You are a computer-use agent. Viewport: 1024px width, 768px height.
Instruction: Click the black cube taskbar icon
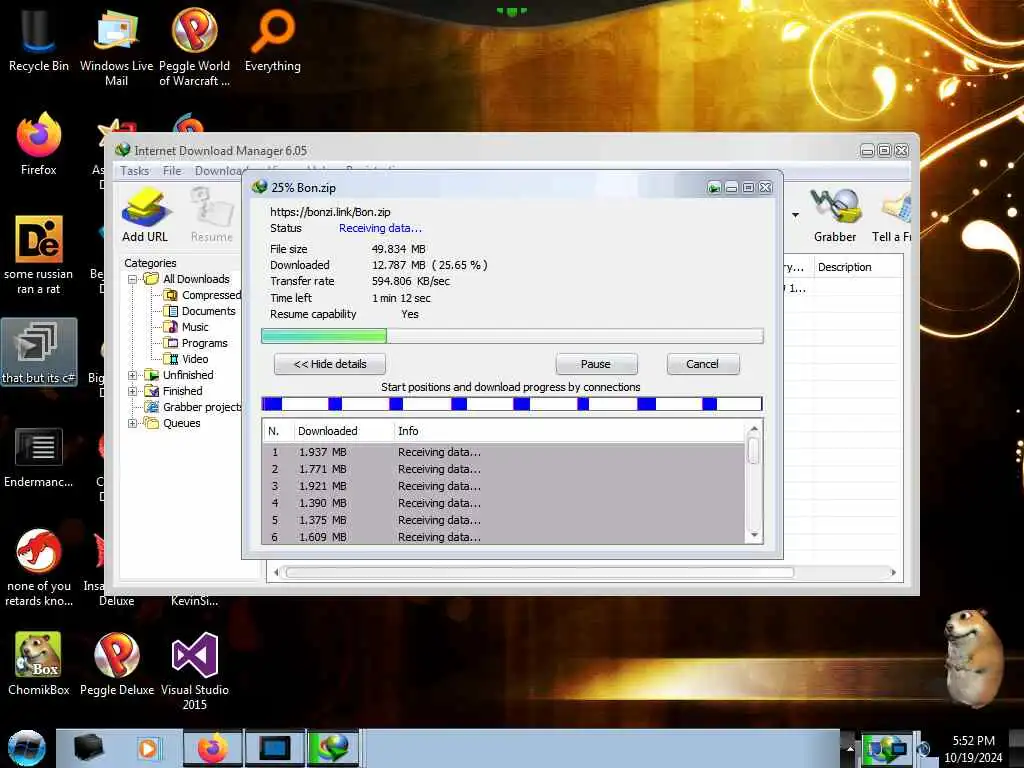(x=88, y=748)
